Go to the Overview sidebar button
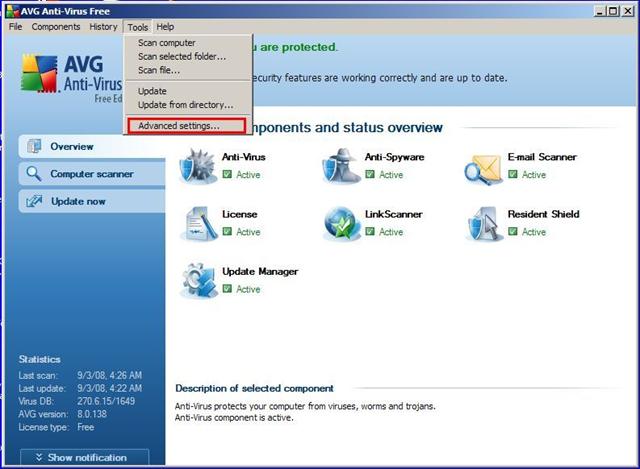The width and height of the screenshot is (640, 469). (70, 147)
